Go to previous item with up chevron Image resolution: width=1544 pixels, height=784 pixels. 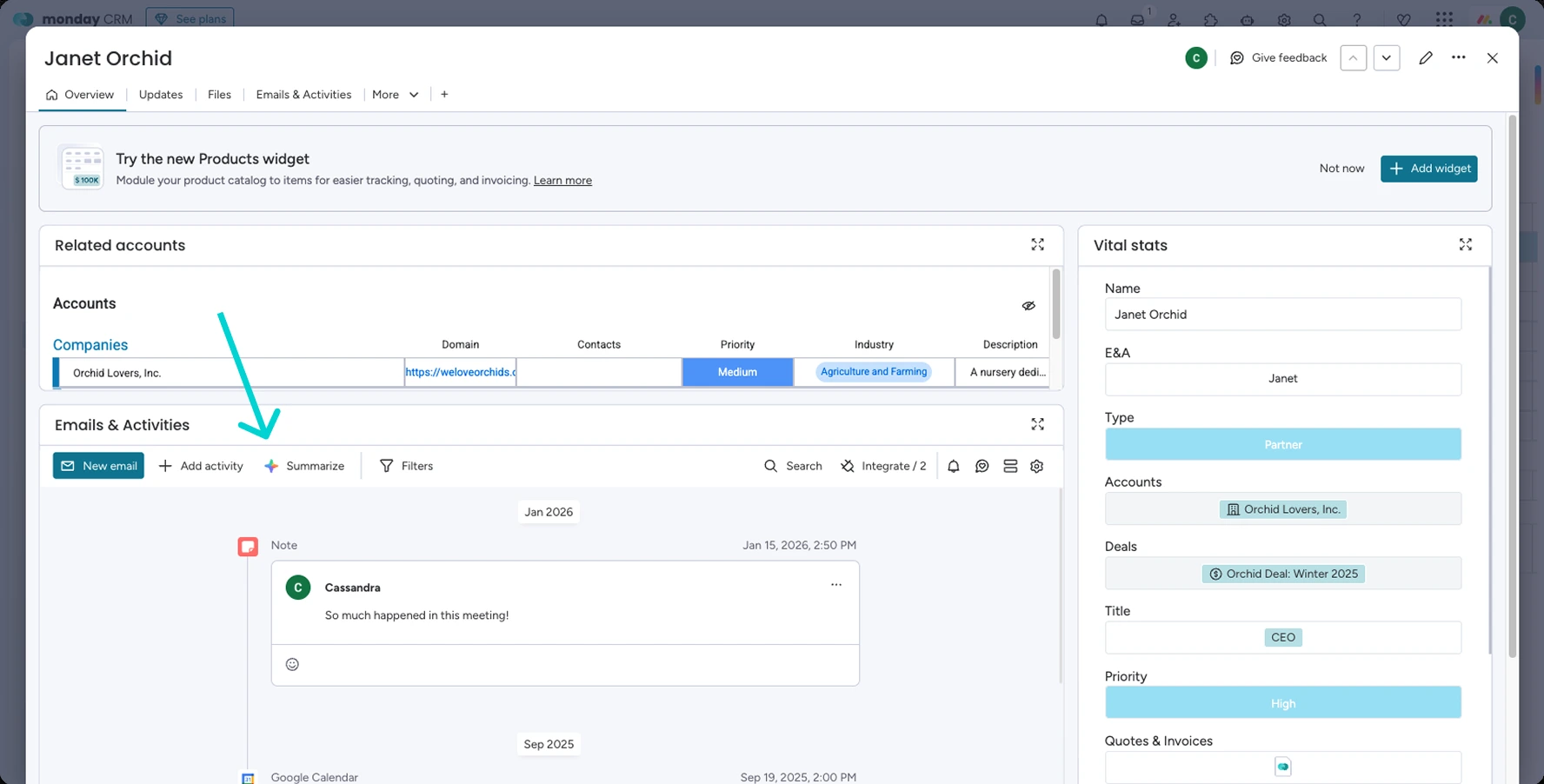(x=1354, y=58)
